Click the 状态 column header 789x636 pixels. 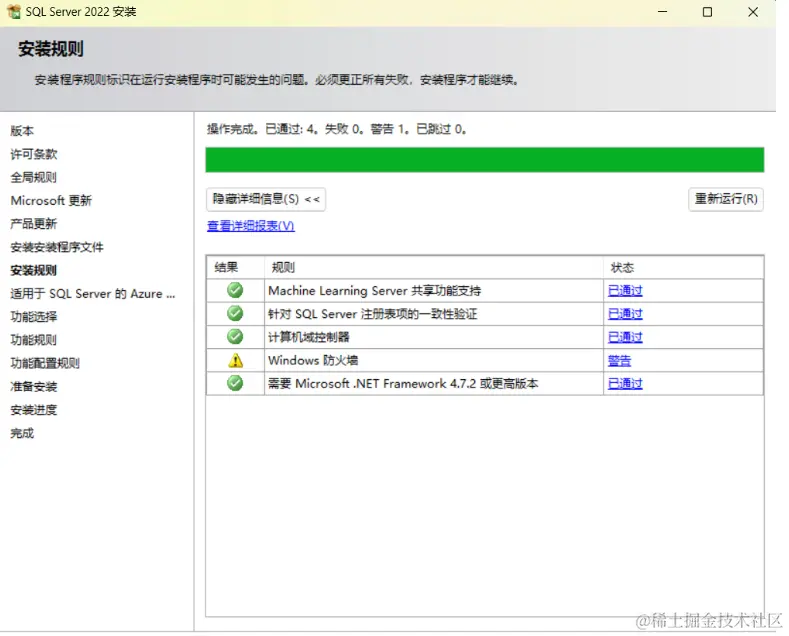point(622,268)
